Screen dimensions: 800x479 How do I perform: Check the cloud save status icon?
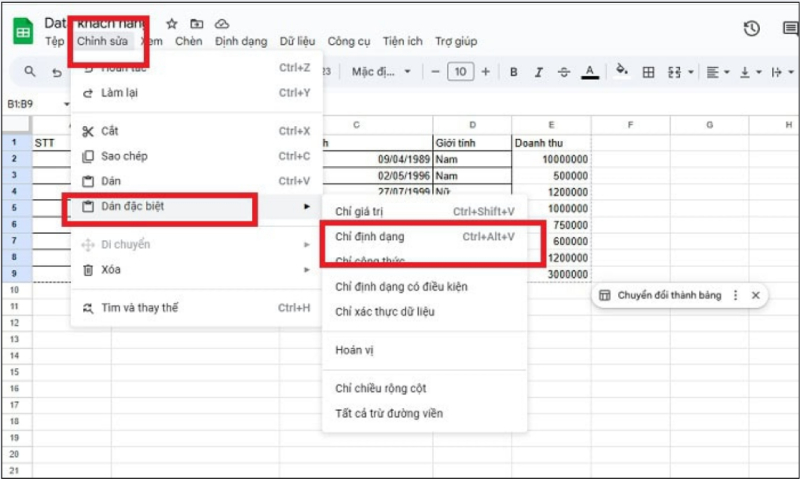(x=221, y=23)
